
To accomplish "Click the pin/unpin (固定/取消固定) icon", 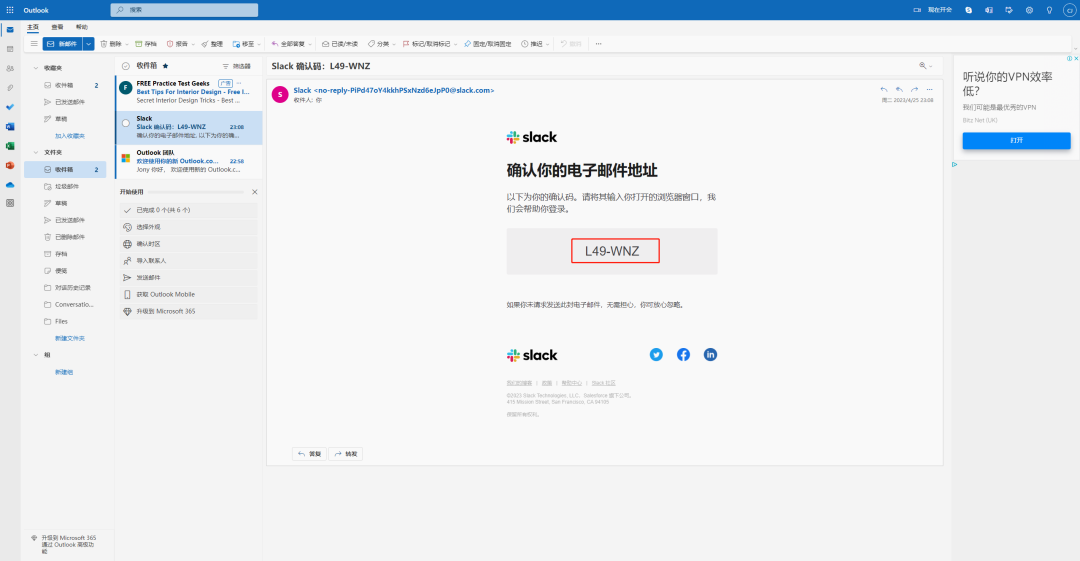I will pos(468,44).
